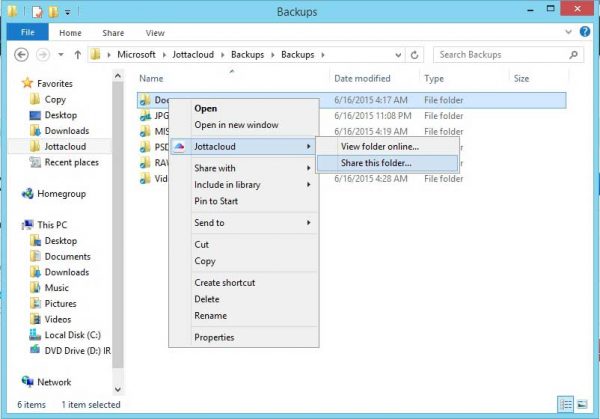
Task: Expand the ribbon with the chevron
Action: [569, 32]
